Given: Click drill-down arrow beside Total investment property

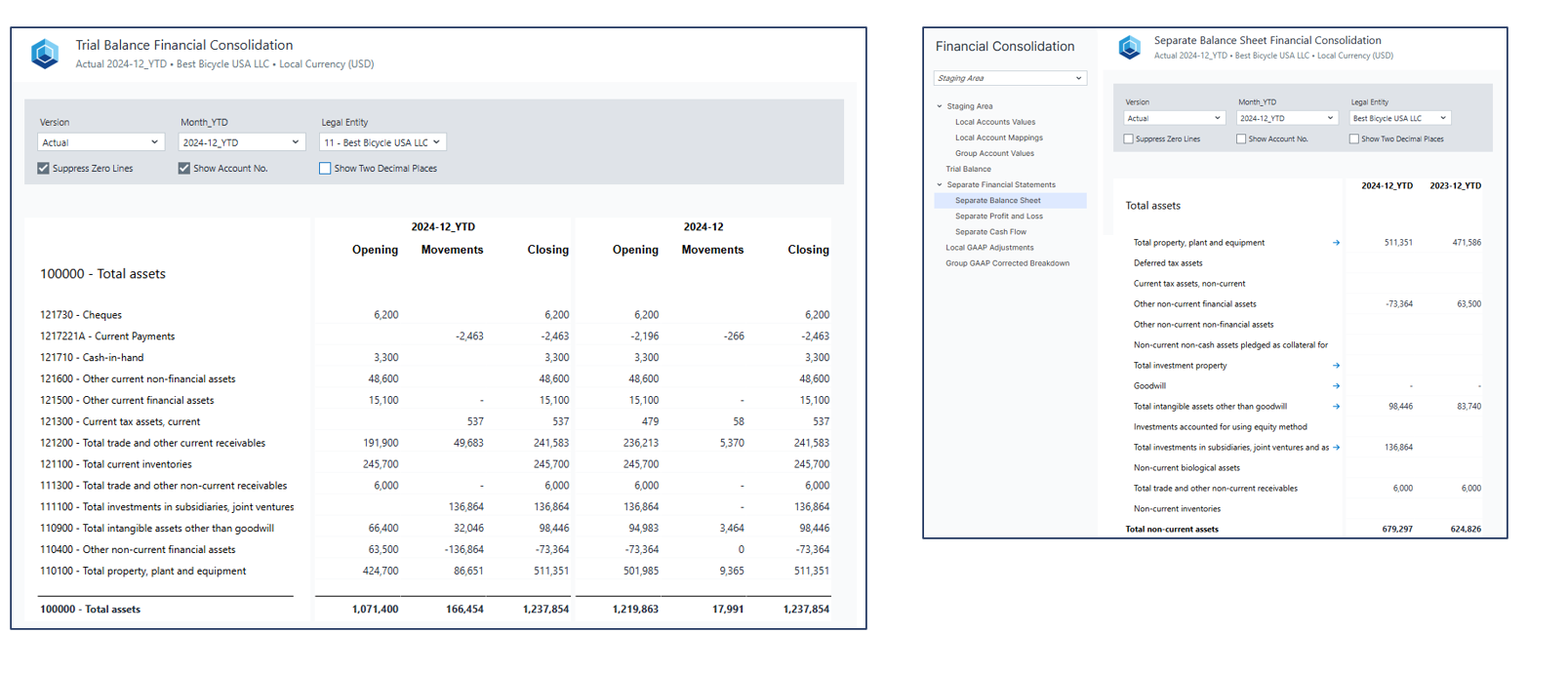Looking at the screenshot, I should coord(1336,366).
